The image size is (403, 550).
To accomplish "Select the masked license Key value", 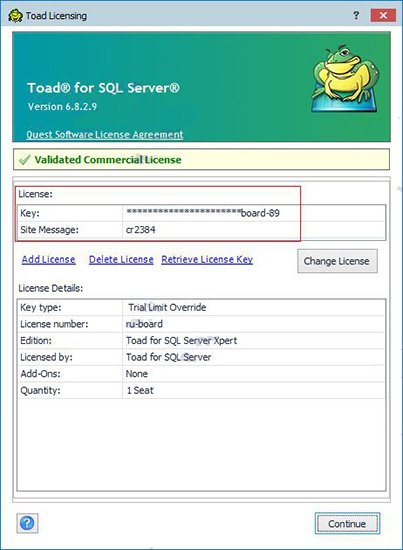I will pyautogui.click(x=203, y=213).
